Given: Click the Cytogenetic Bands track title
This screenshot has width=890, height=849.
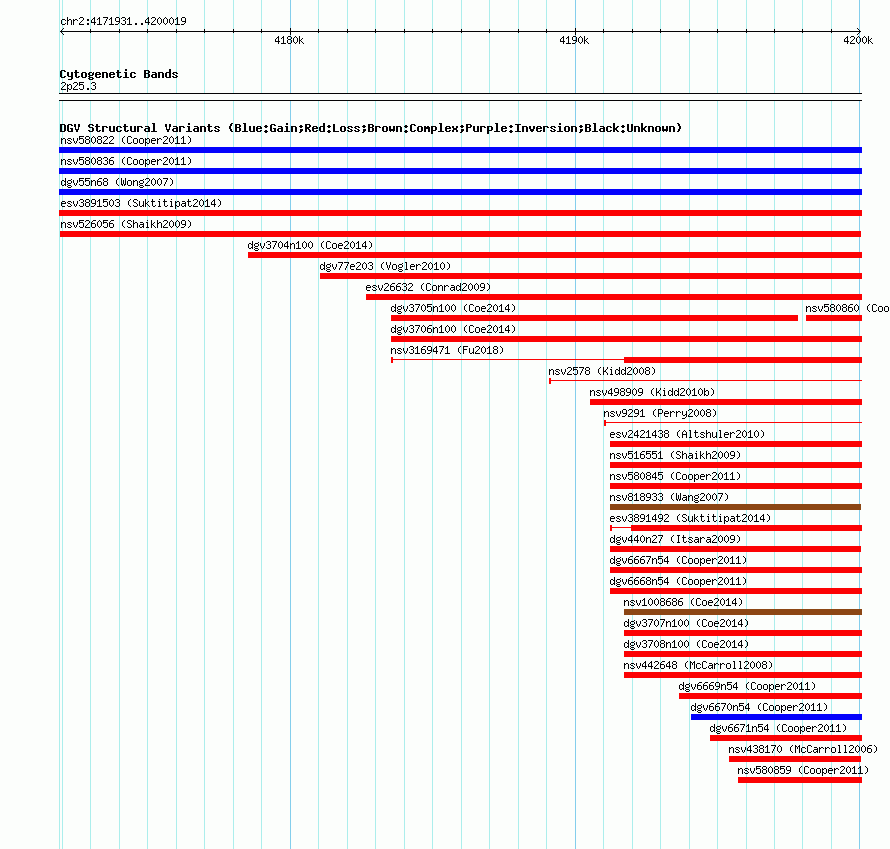Looking at the screenshot, I should tap(119, 74).
